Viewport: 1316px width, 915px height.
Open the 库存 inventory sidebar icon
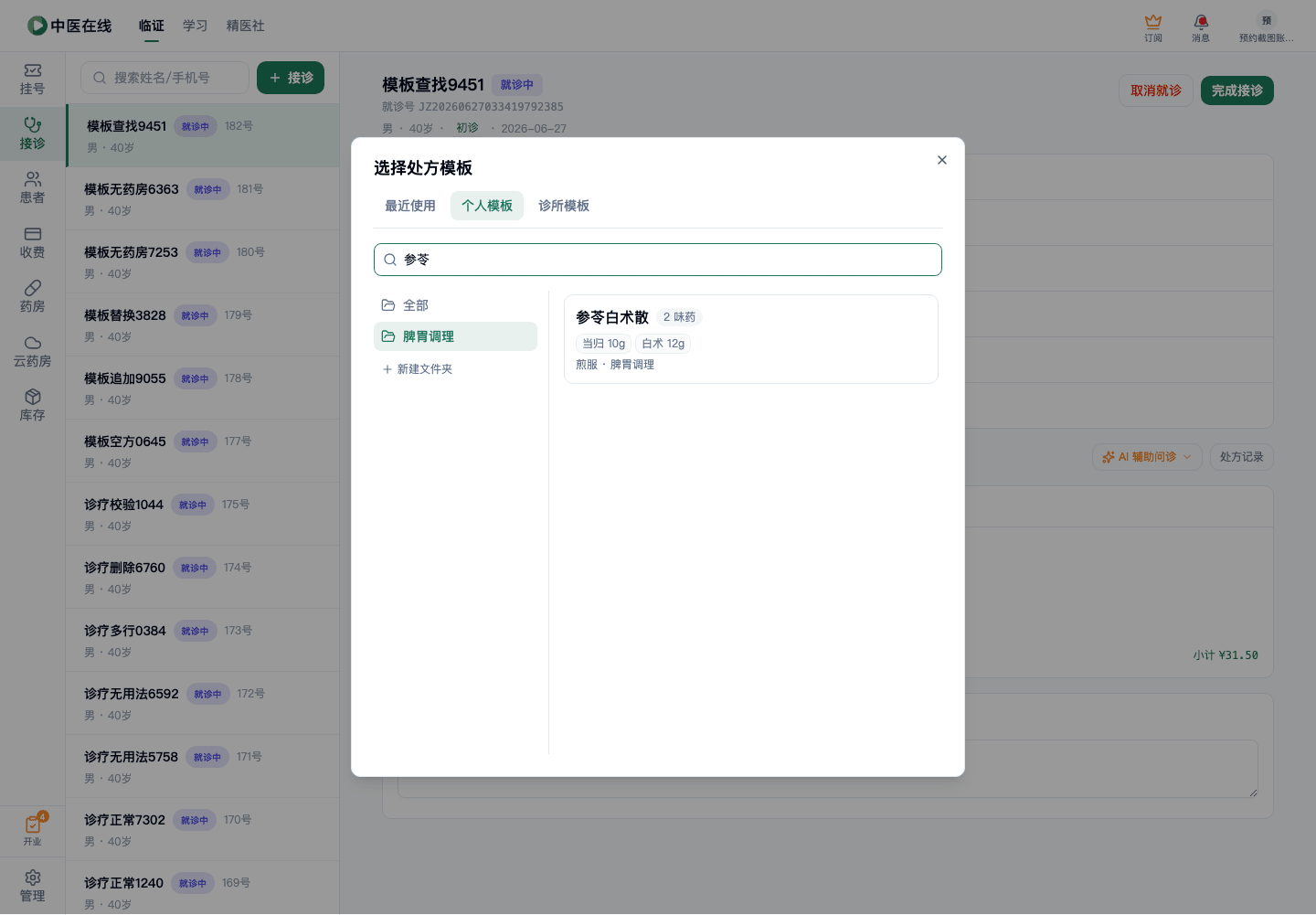click(32, 406)
